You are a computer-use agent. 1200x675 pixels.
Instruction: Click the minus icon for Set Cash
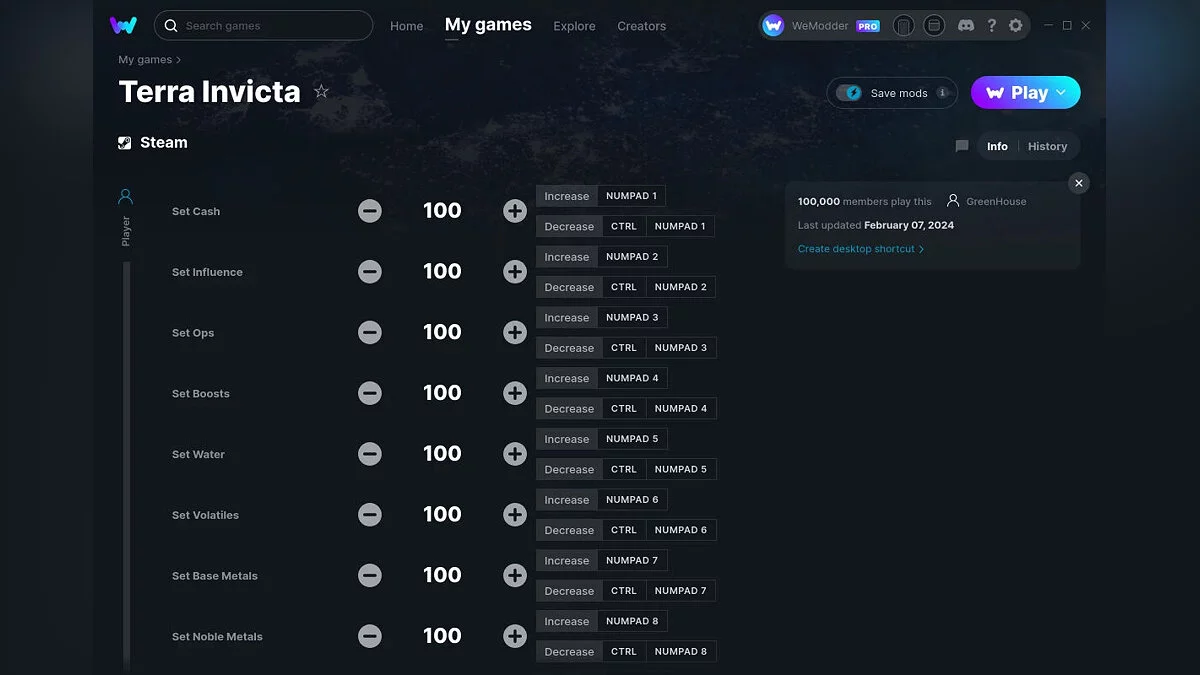point(370,211)
